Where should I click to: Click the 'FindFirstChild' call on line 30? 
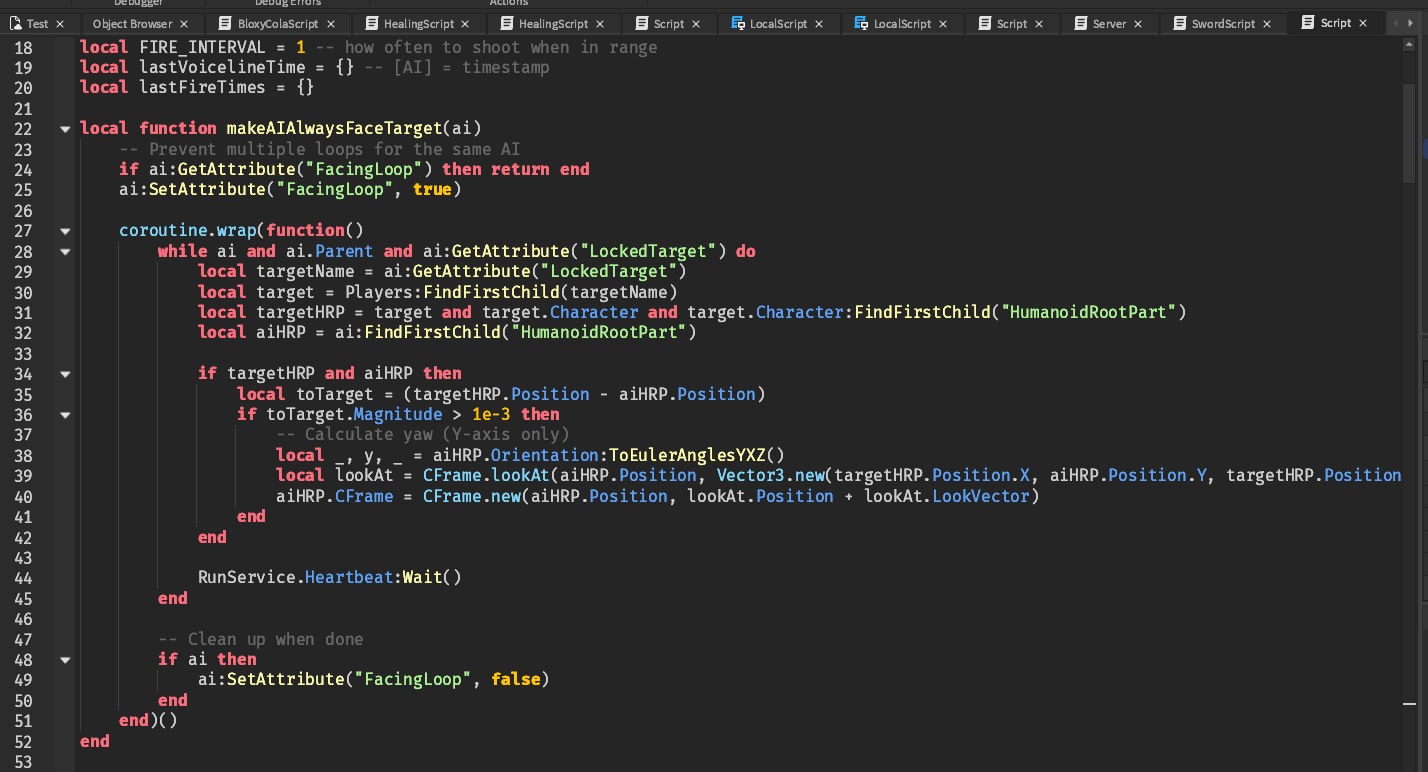[x=491, y=292]
